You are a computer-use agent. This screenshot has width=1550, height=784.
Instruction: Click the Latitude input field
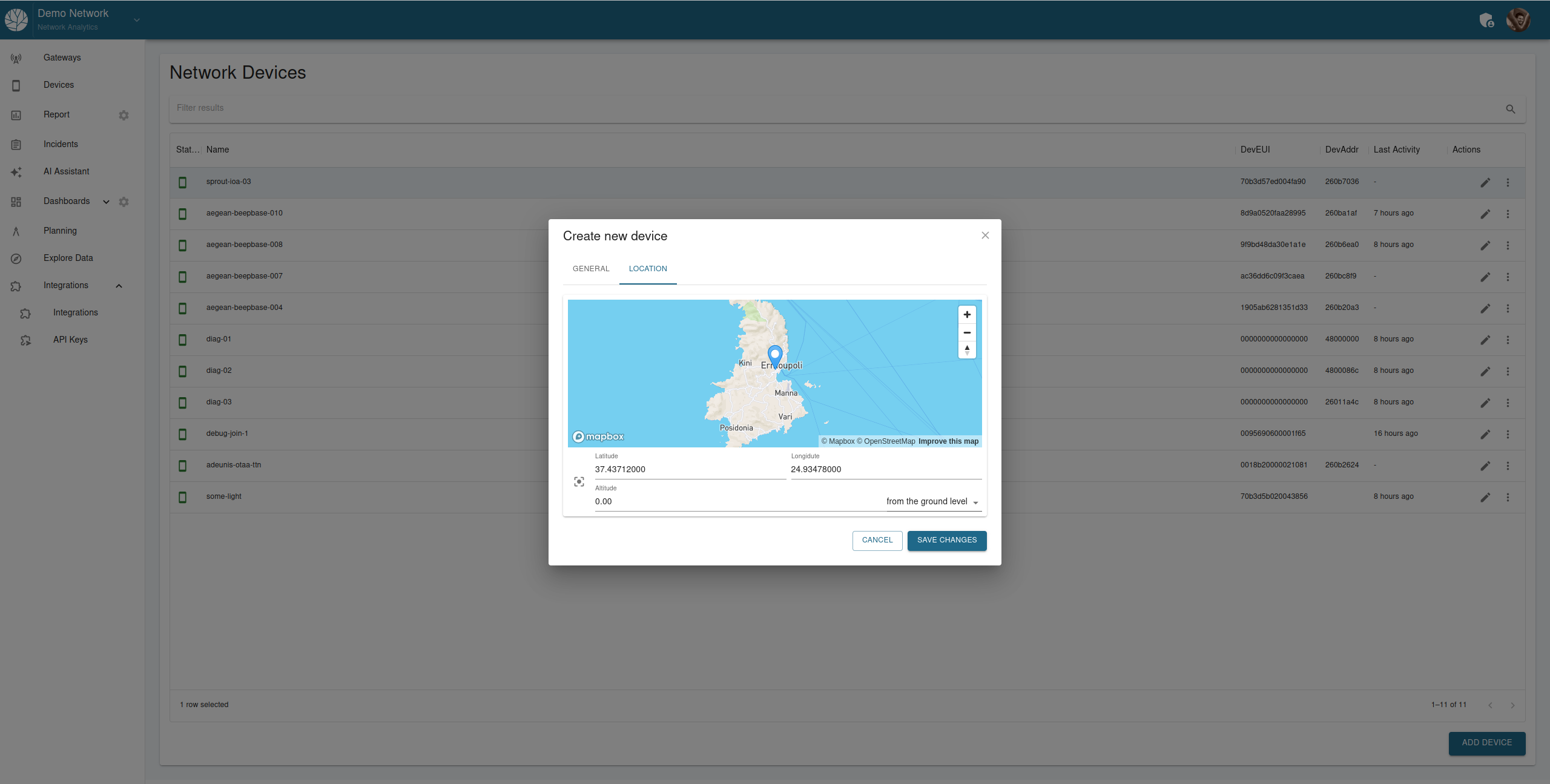tap(690, 470)
